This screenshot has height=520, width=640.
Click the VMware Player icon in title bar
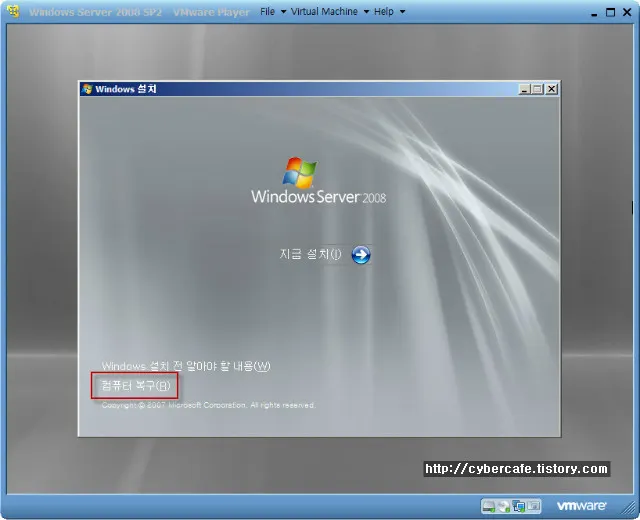click(x=13, y=11)
